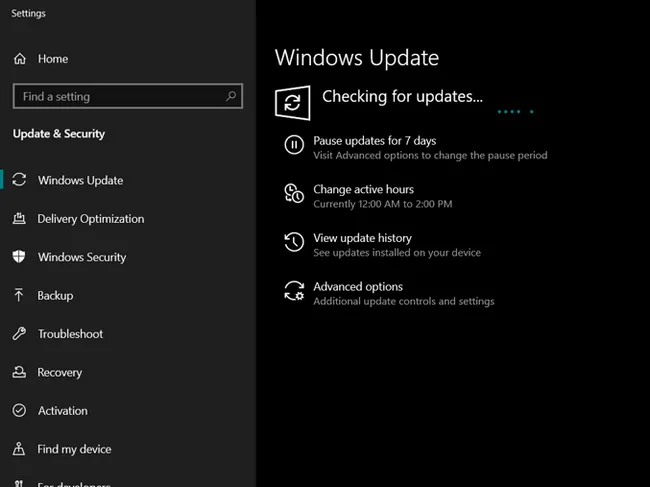Click 'Additional update controls and settings' text
The image size is (650, 487).
coord(404,301)
